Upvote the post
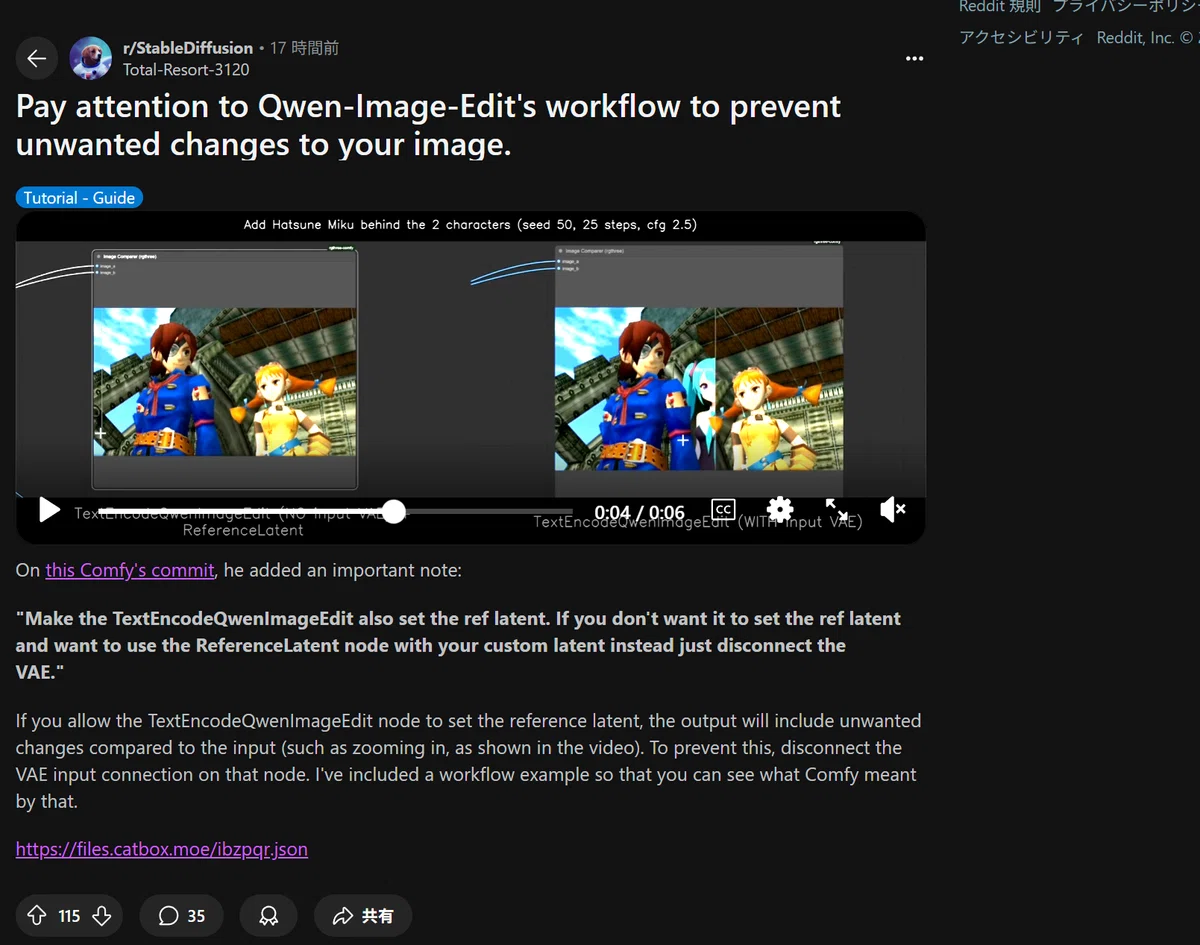 37,916
